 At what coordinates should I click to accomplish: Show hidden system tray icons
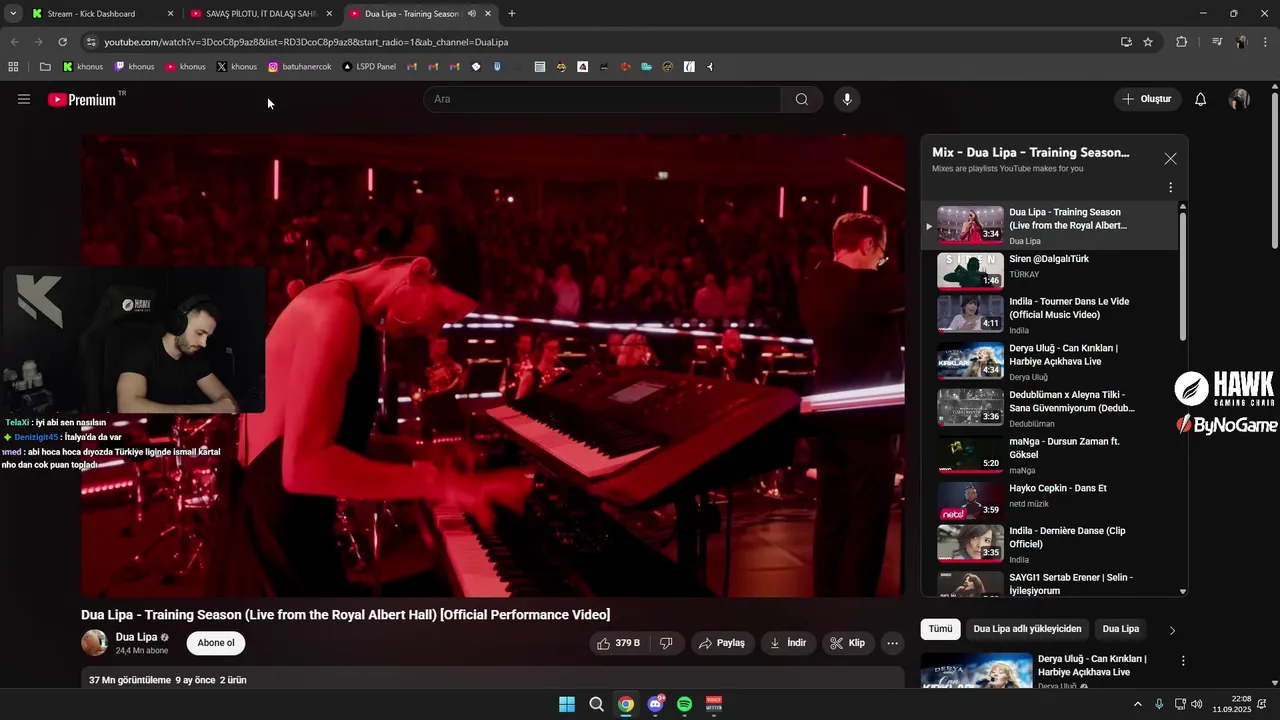coord(1137,704)
